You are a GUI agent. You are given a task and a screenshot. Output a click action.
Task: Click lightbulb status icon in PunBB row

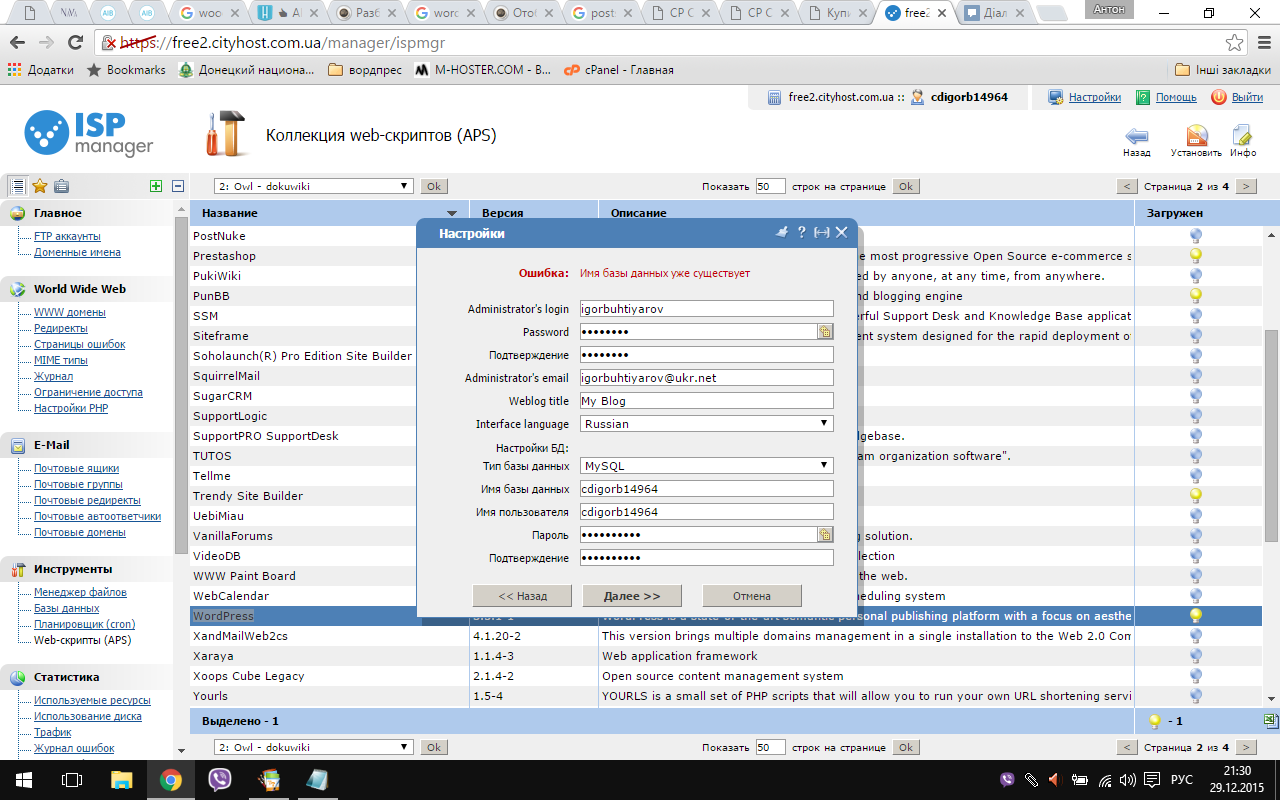tap(1195, 296)
